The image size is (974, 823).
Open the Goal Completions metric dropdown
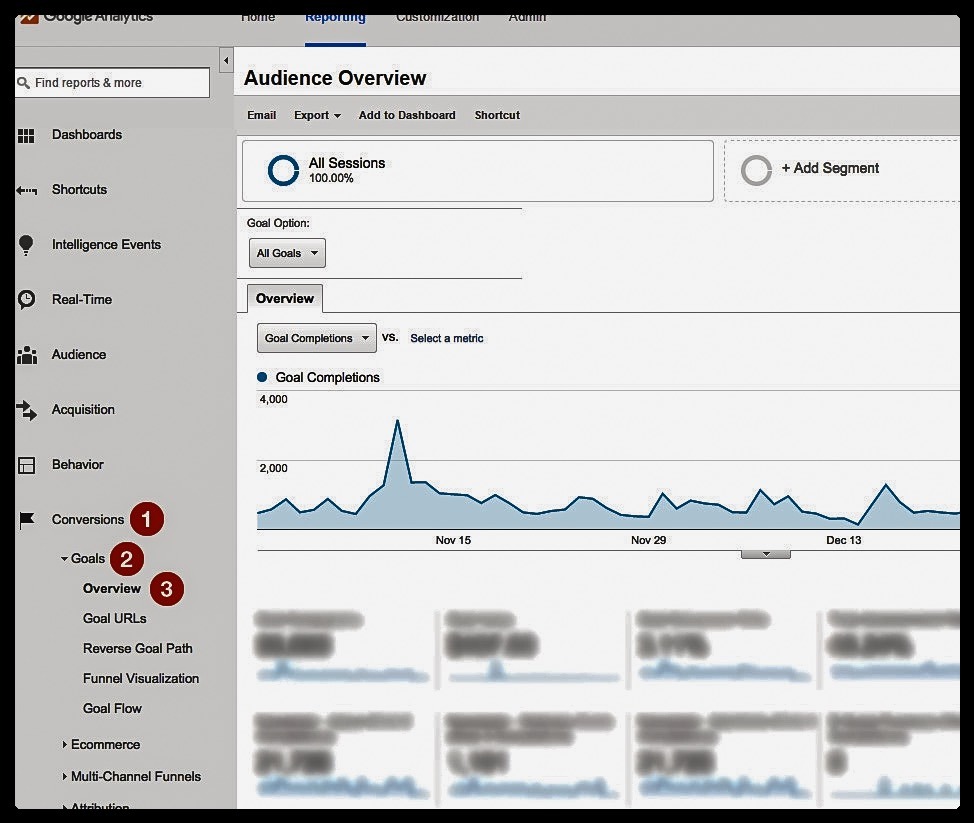[x=317, y=338]
